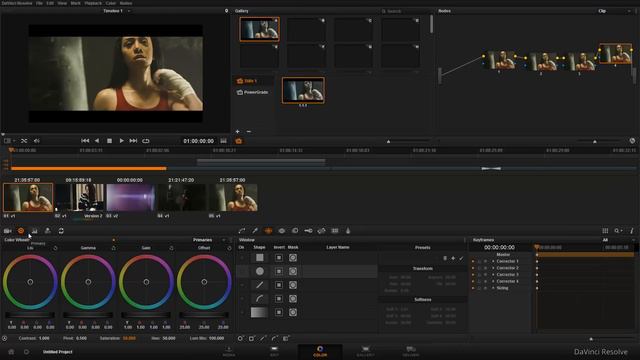Open the Info palette icon
The image size is (640, 360).
coord(631,231)
